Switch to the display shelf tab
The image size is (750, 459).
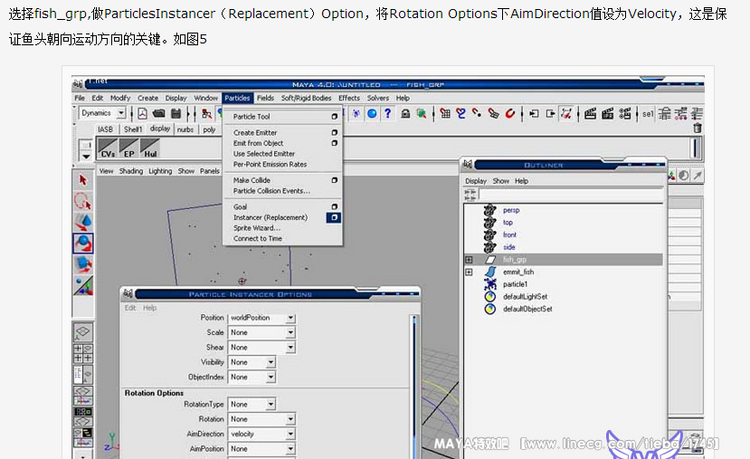click(160, 129)
